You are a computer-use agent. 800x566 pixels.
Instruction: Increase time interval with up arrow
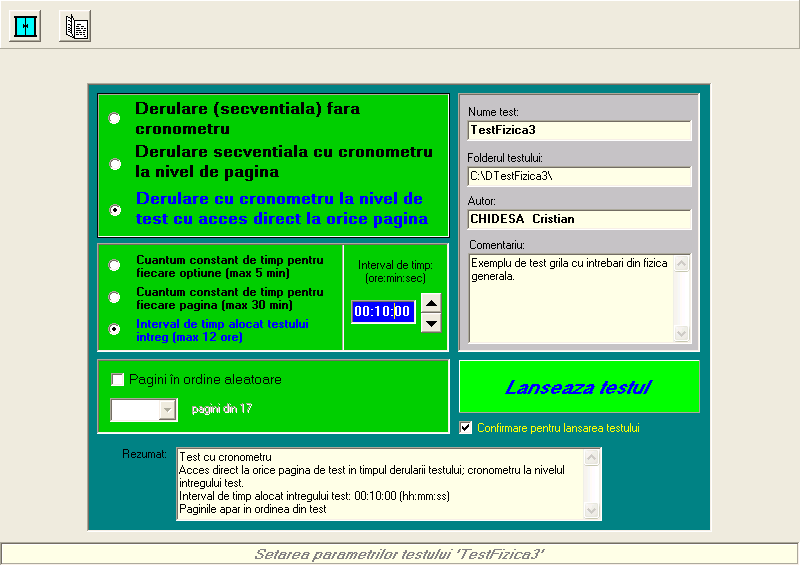point(431,303)
